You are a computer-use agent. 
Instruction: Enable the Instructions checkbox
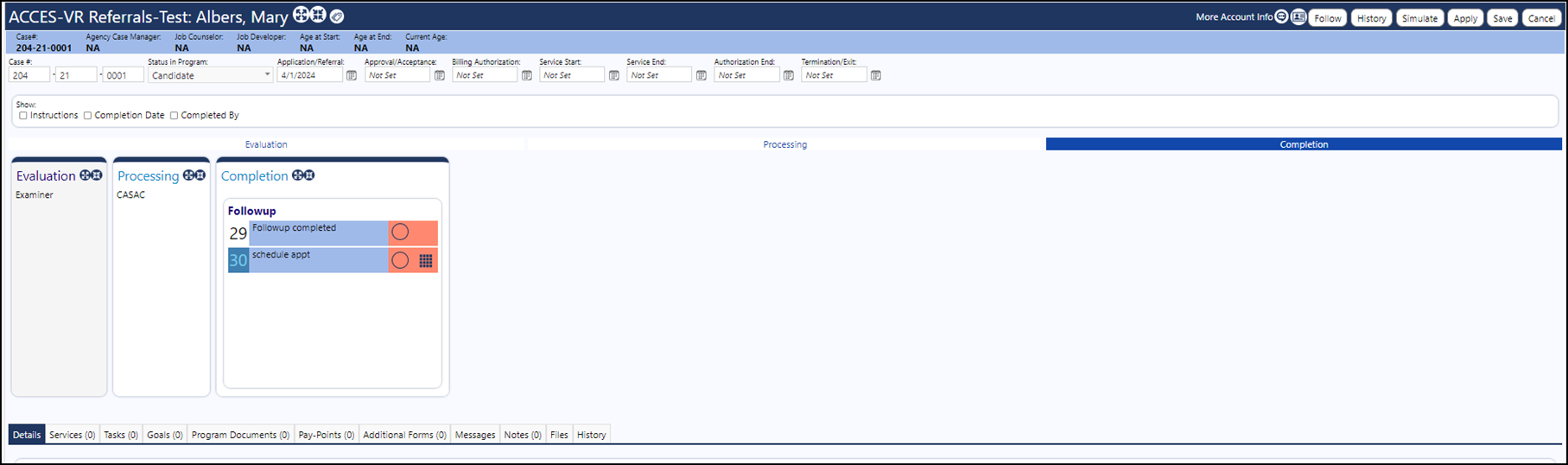(23, 115)
